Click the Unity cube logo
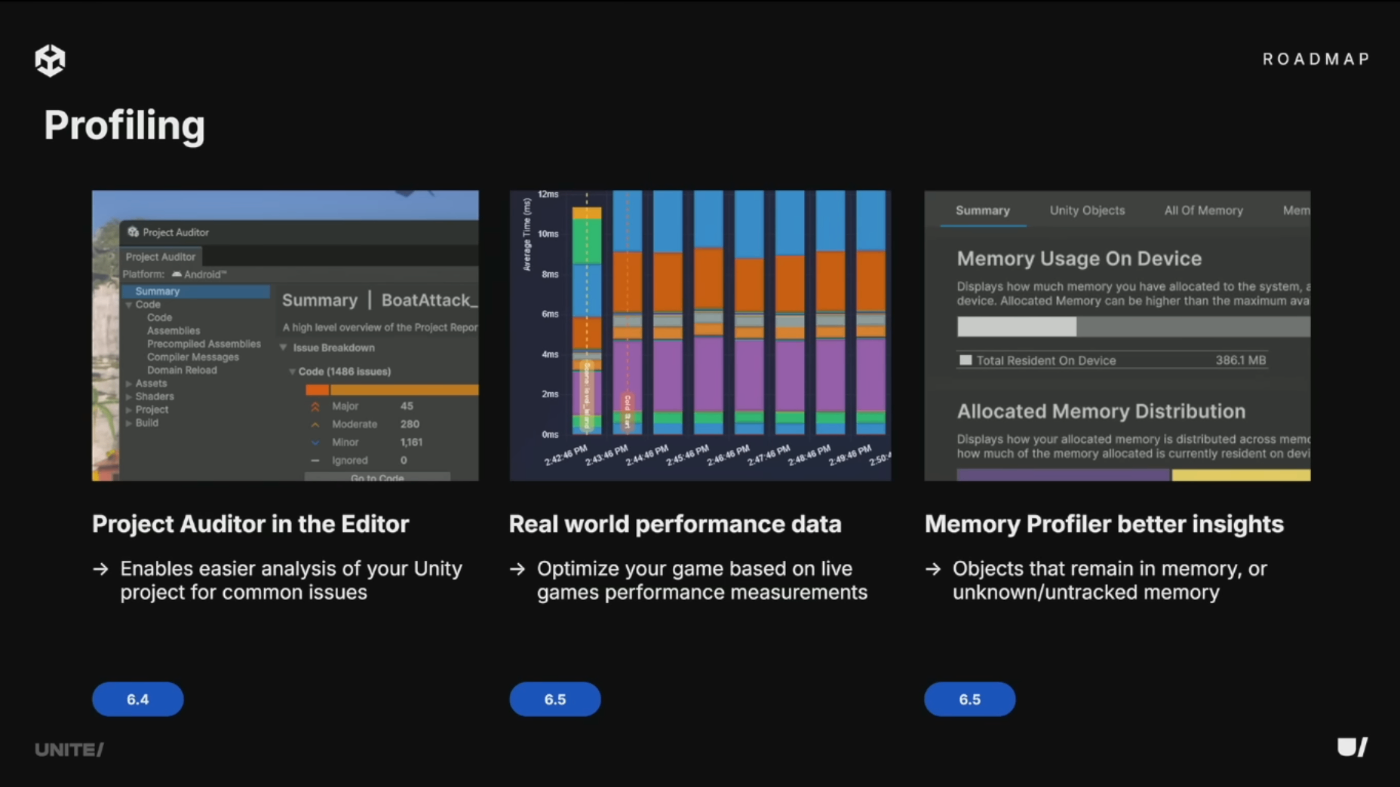This screenshot has width=1400, height=787. pyautogui.click(x=50, y=60)
